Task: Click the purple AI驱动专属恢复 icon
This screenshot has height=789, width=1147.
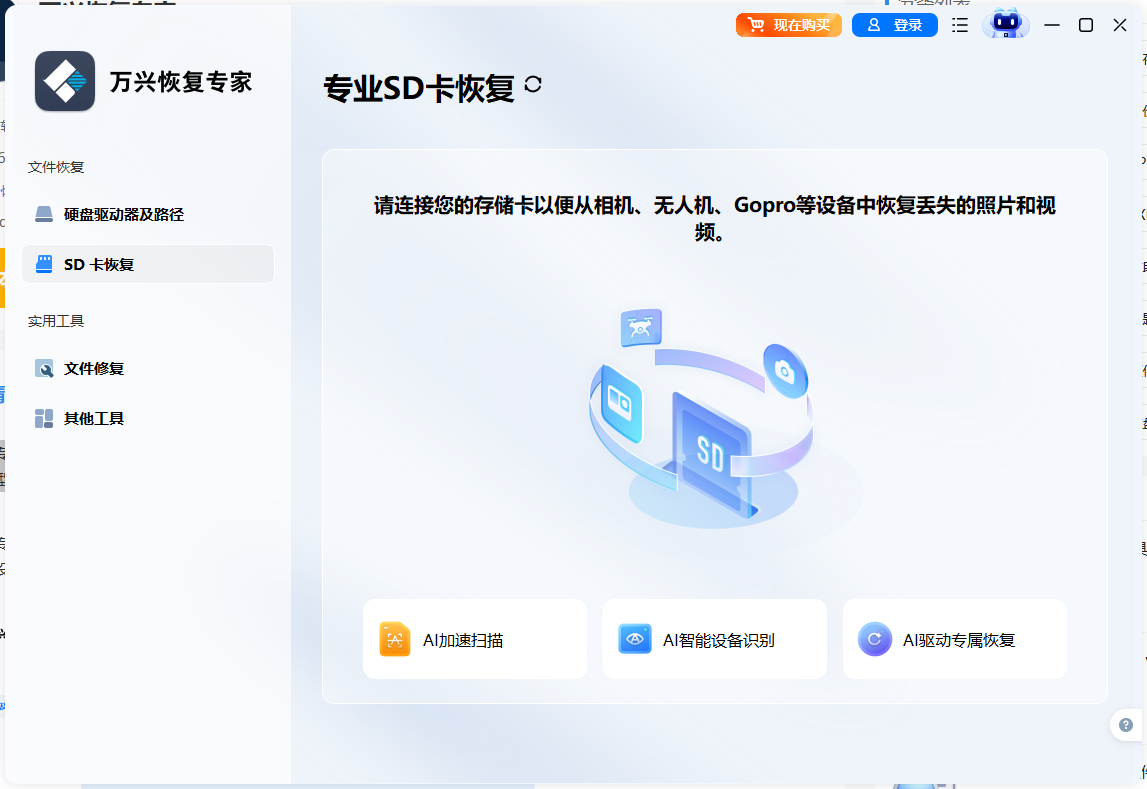Action: pos(875,639)
